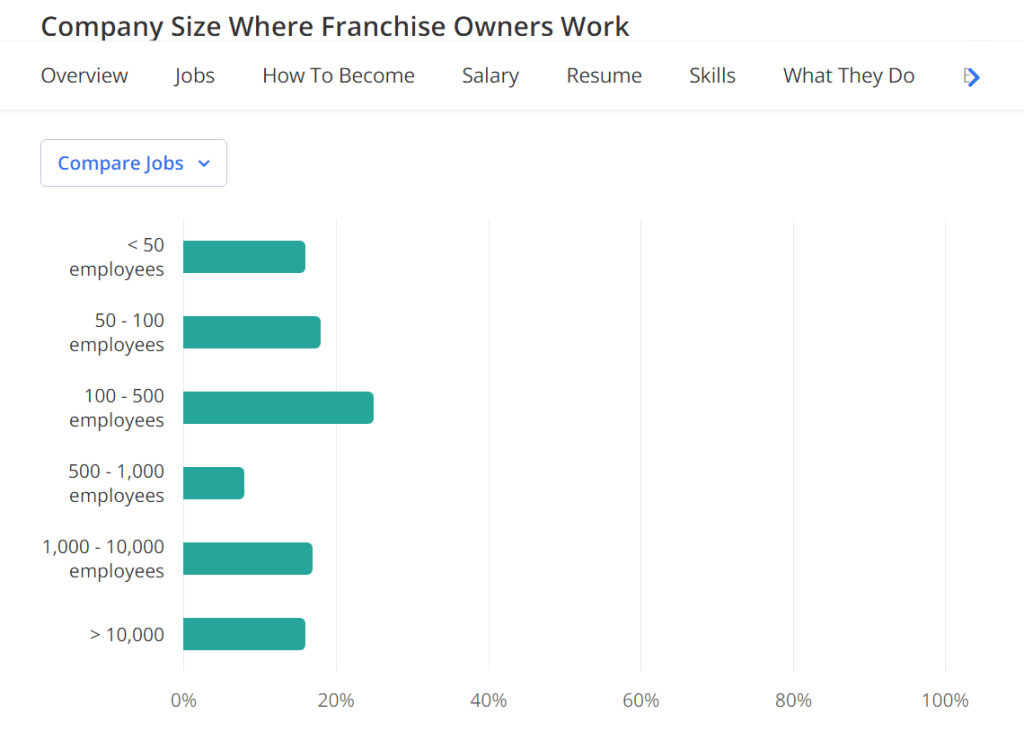Click the 50 - 100 employees bar
This screenshot has width=1024, height=749.
click(251, 332)
